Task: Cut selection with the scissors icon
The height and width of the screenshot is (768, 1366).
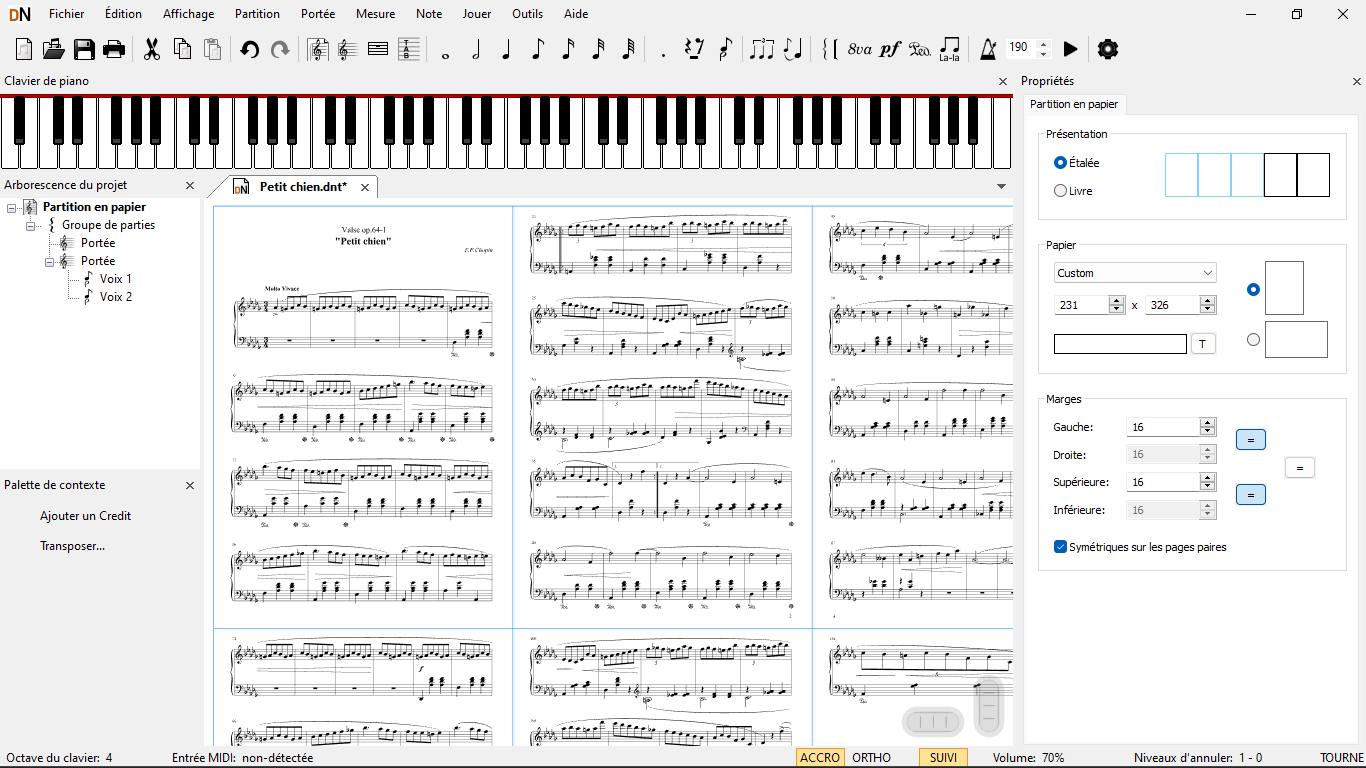Action: [x=152, y=49]
